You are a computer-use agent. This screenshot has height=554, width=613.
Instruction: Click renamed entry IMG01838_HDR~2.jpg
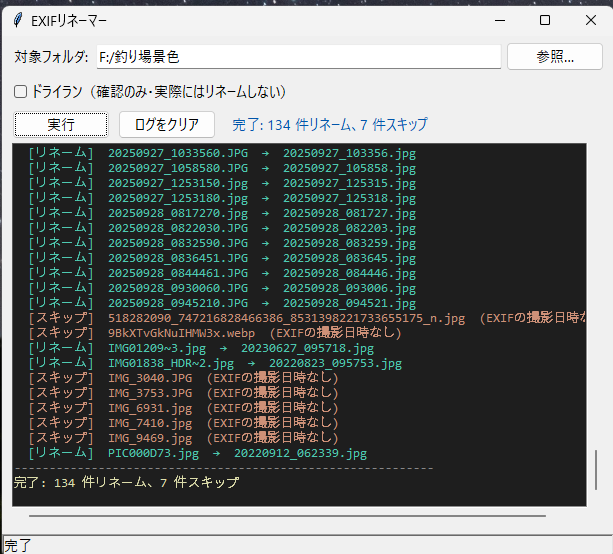pos(215,364)
